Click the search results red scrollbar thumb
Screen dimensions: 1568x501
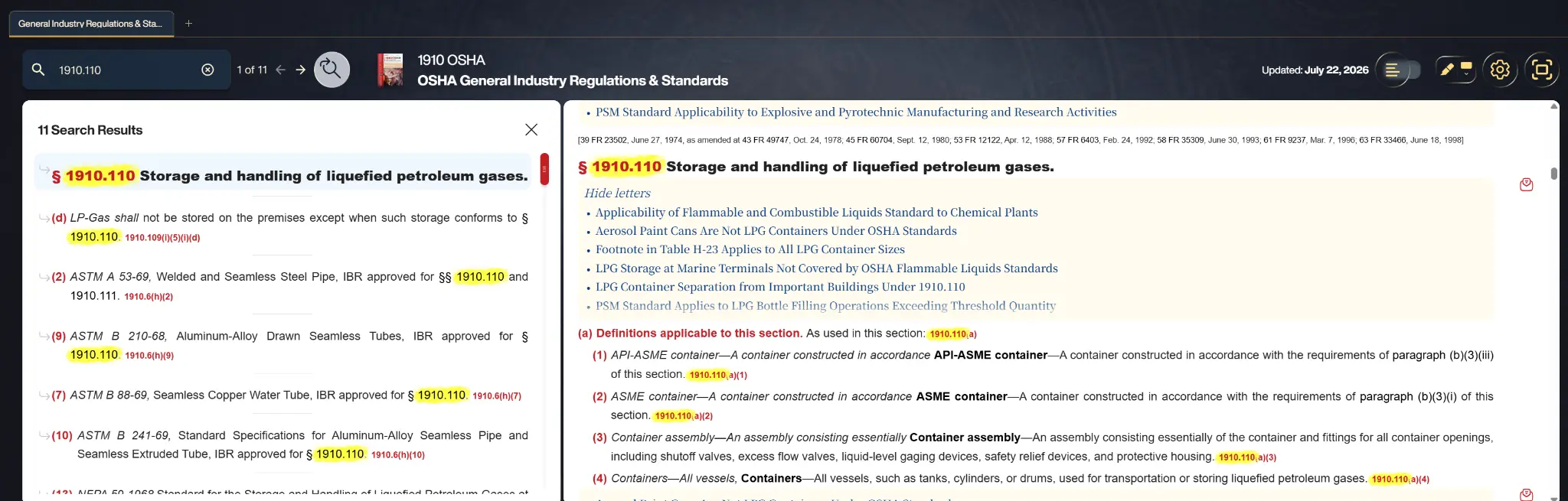[544, 169]
